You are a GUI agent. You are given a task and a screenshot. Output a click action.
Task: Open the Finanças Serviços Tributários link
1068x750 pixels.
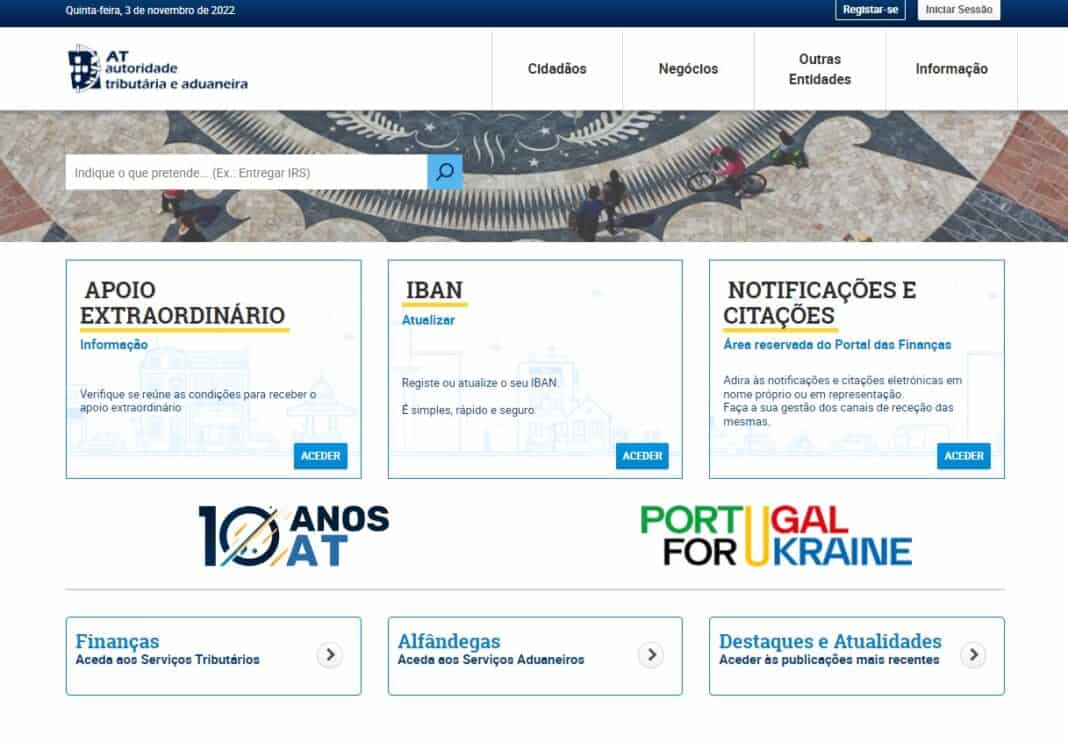(x=167, y=660)
